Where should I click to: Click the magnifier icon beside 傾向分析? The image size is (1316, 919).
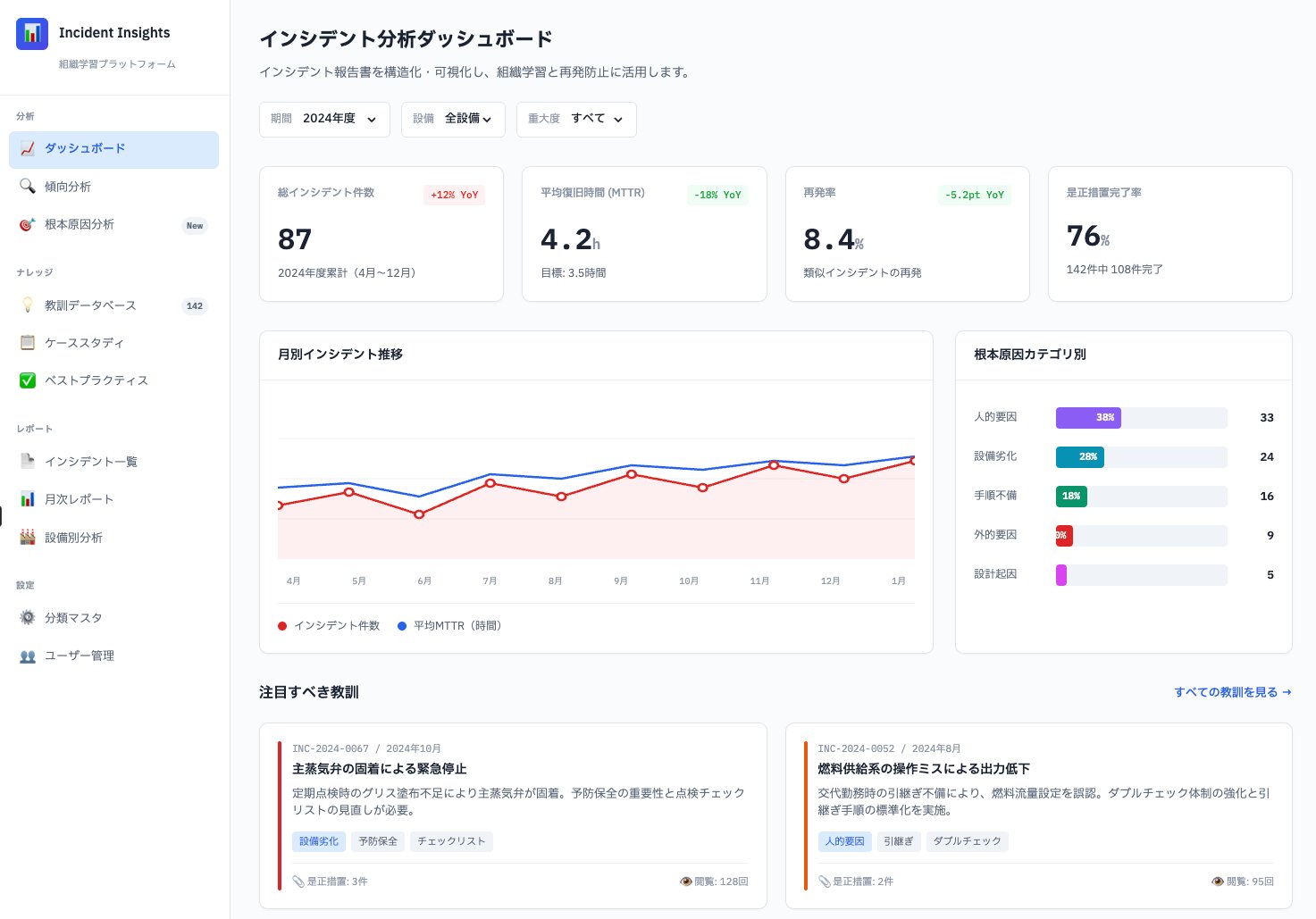(28, 186)
